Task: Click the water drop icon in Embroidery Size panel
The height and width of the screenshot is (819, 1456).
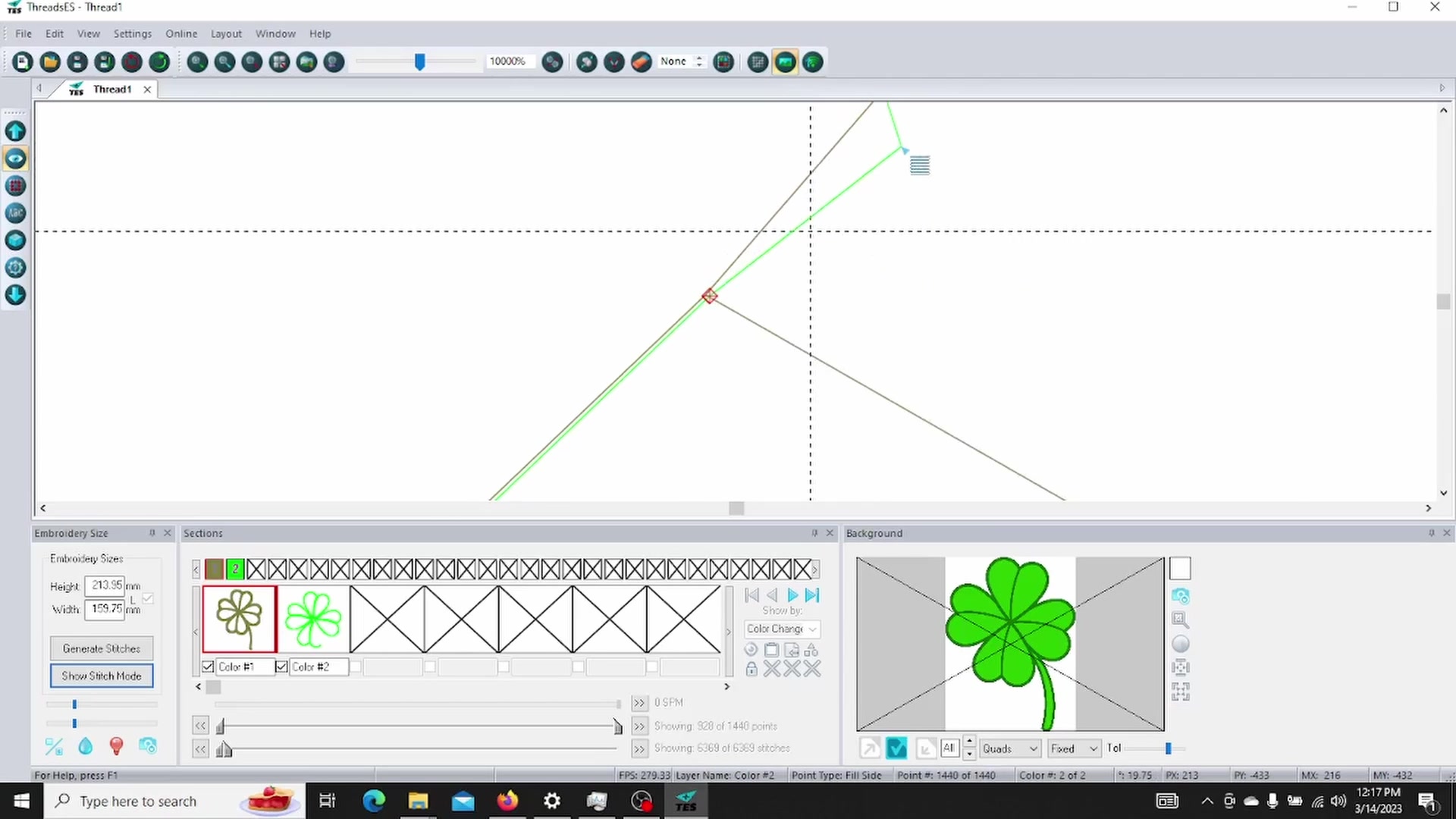Action: click(85, 747)
